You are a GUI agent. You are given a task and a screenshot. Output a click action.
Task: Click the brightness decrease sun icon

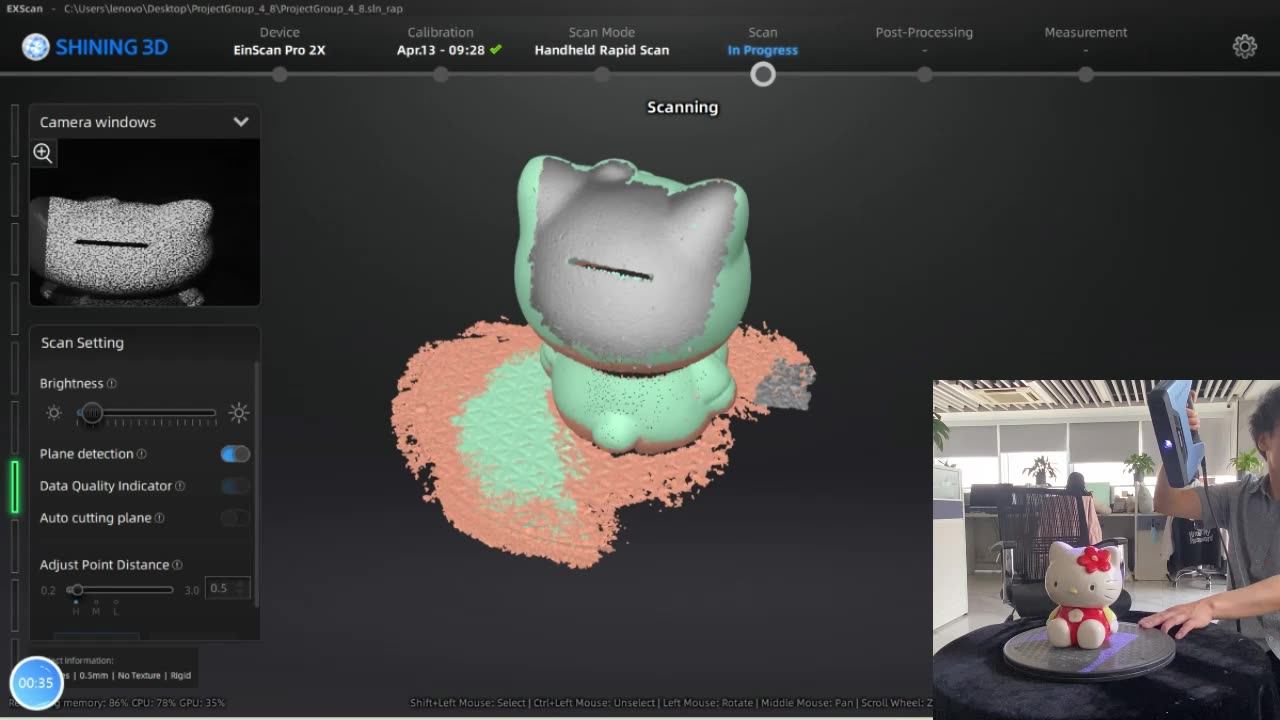coord(53,412)
